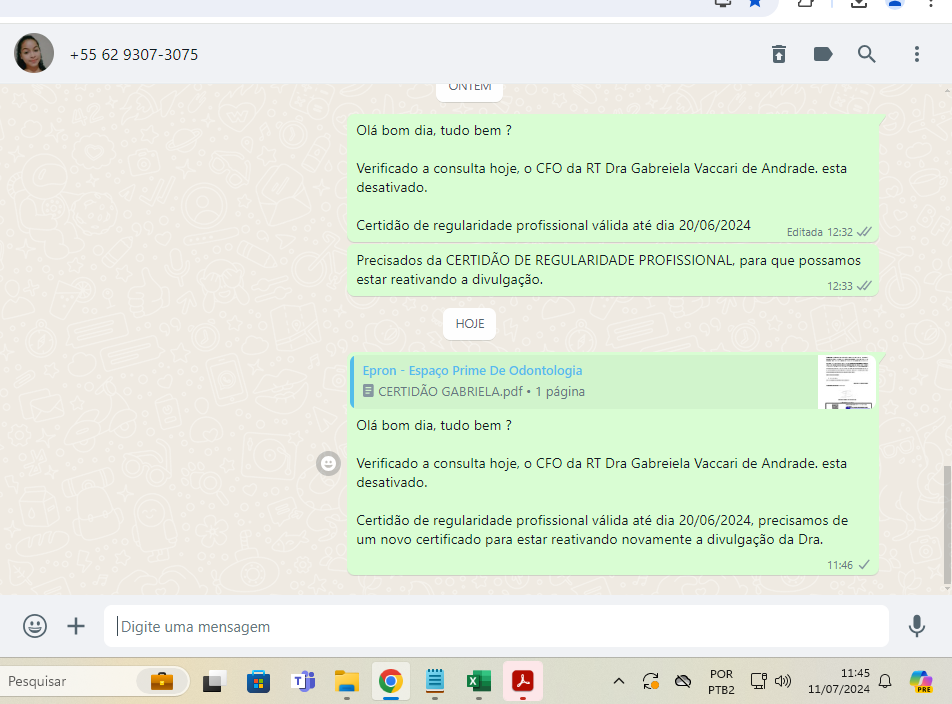The height and width of the screenshot is (704, 952).
Task: Start voice recording with microphone icon
Action: tap(916, 626)
